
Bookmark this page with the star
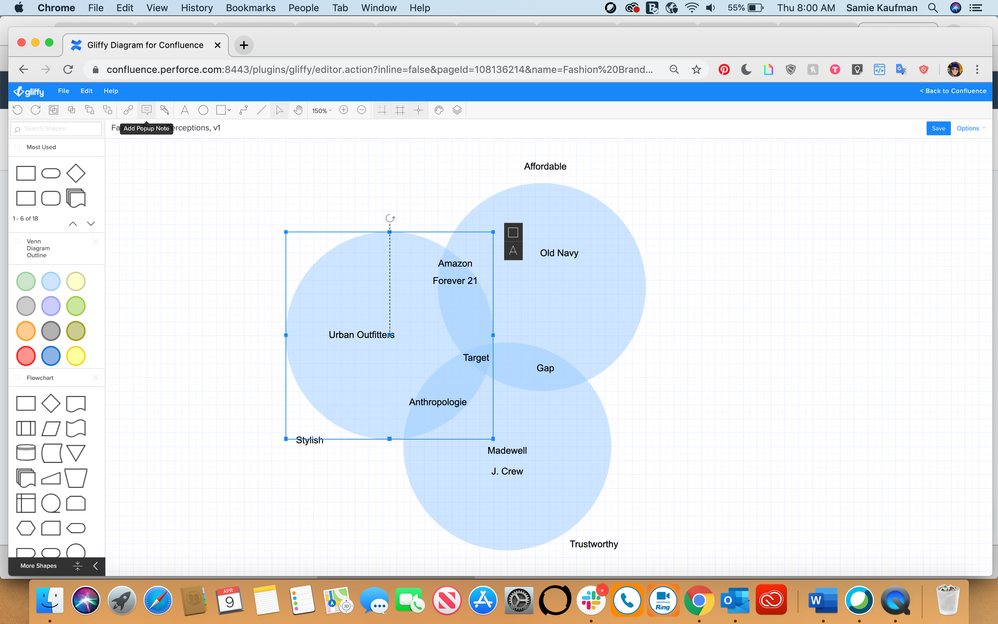coord(696,69)
